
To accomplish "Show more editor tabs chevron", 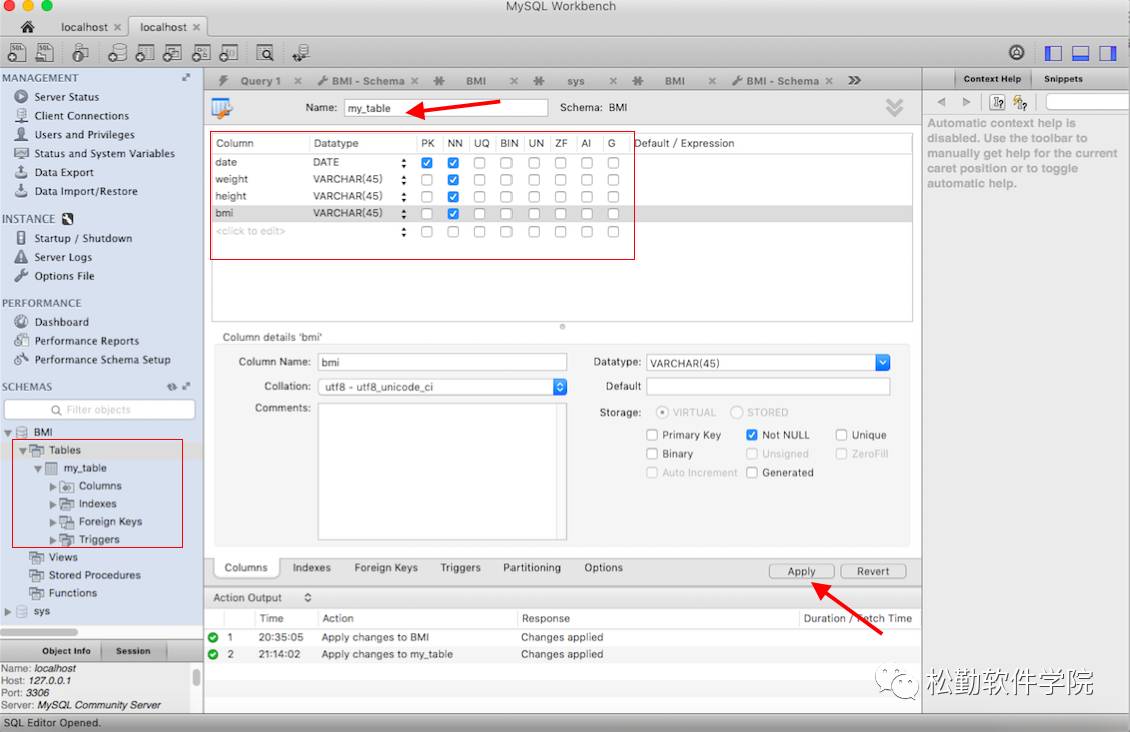I will [854, 80].
